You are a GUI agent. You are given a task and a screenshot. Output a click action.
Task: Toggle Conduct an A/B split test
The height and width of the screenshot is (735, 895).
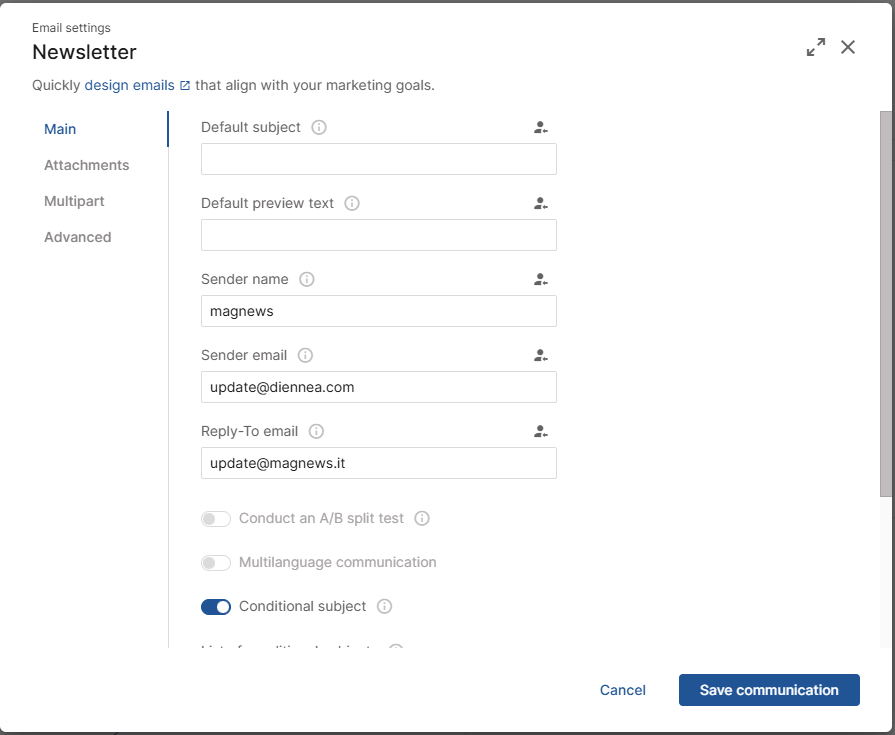click(216, 519)
